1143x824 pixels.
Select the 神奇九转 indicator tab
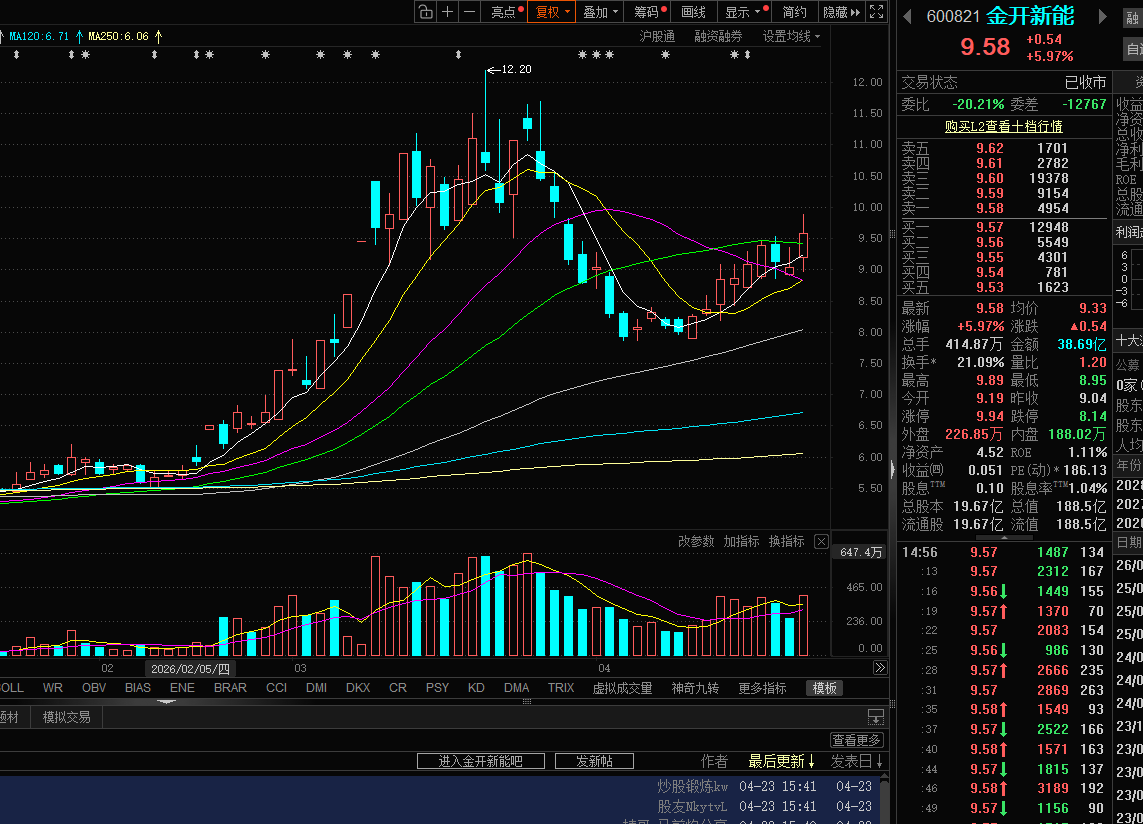[695, 688]
